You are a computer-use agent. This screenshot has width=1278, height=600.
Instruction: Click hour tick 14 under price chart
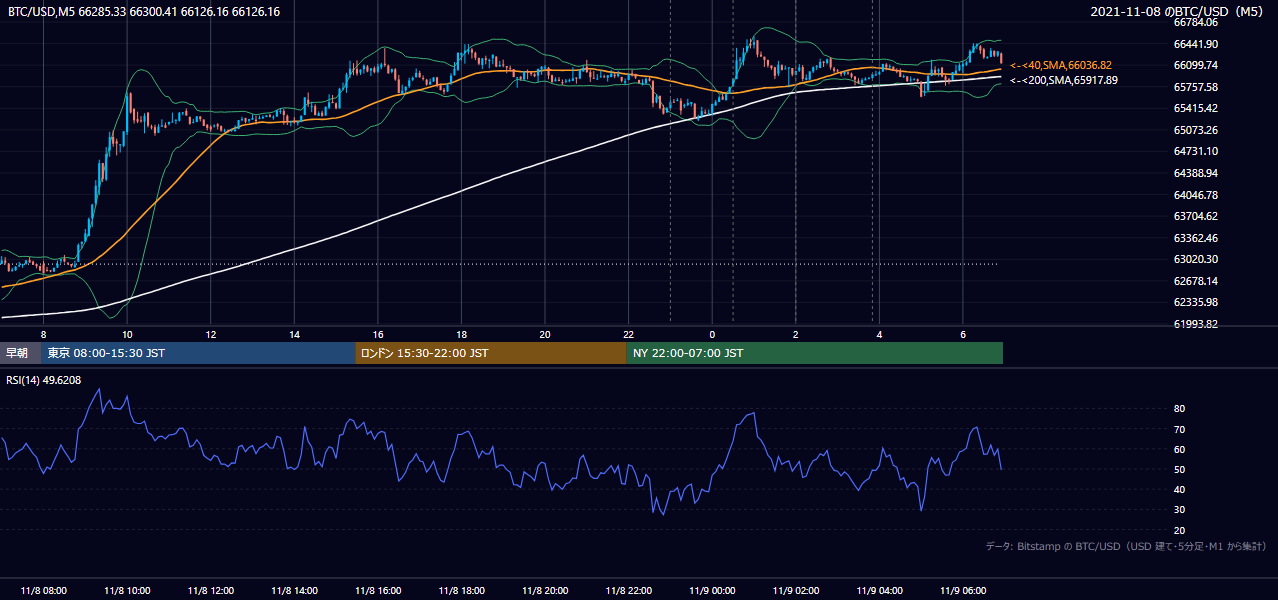coord(294,334)
